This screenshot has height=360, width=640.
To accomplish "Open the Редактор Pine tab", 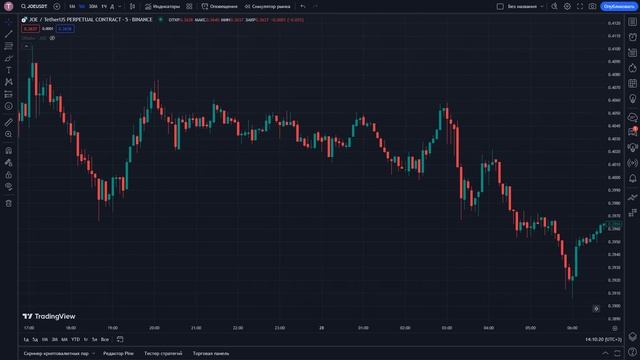I will pos(118,353).
